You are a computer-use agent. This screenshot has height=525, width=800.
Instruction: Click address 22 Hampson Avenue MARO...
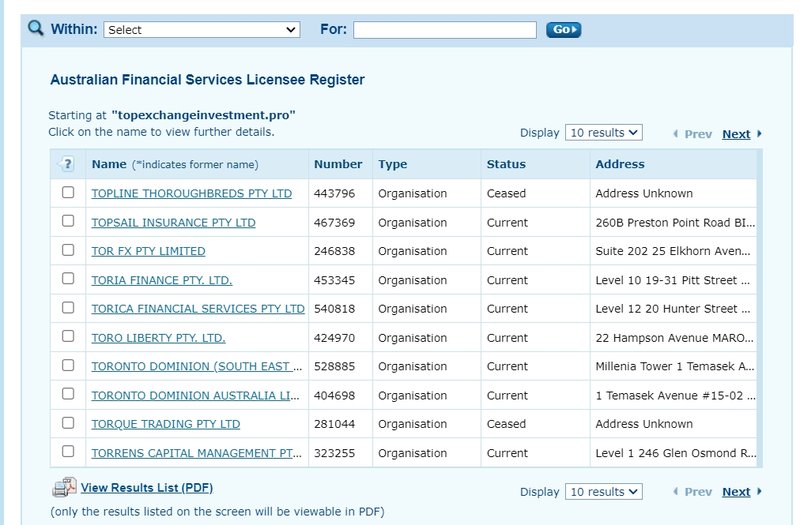click(674, 338)
